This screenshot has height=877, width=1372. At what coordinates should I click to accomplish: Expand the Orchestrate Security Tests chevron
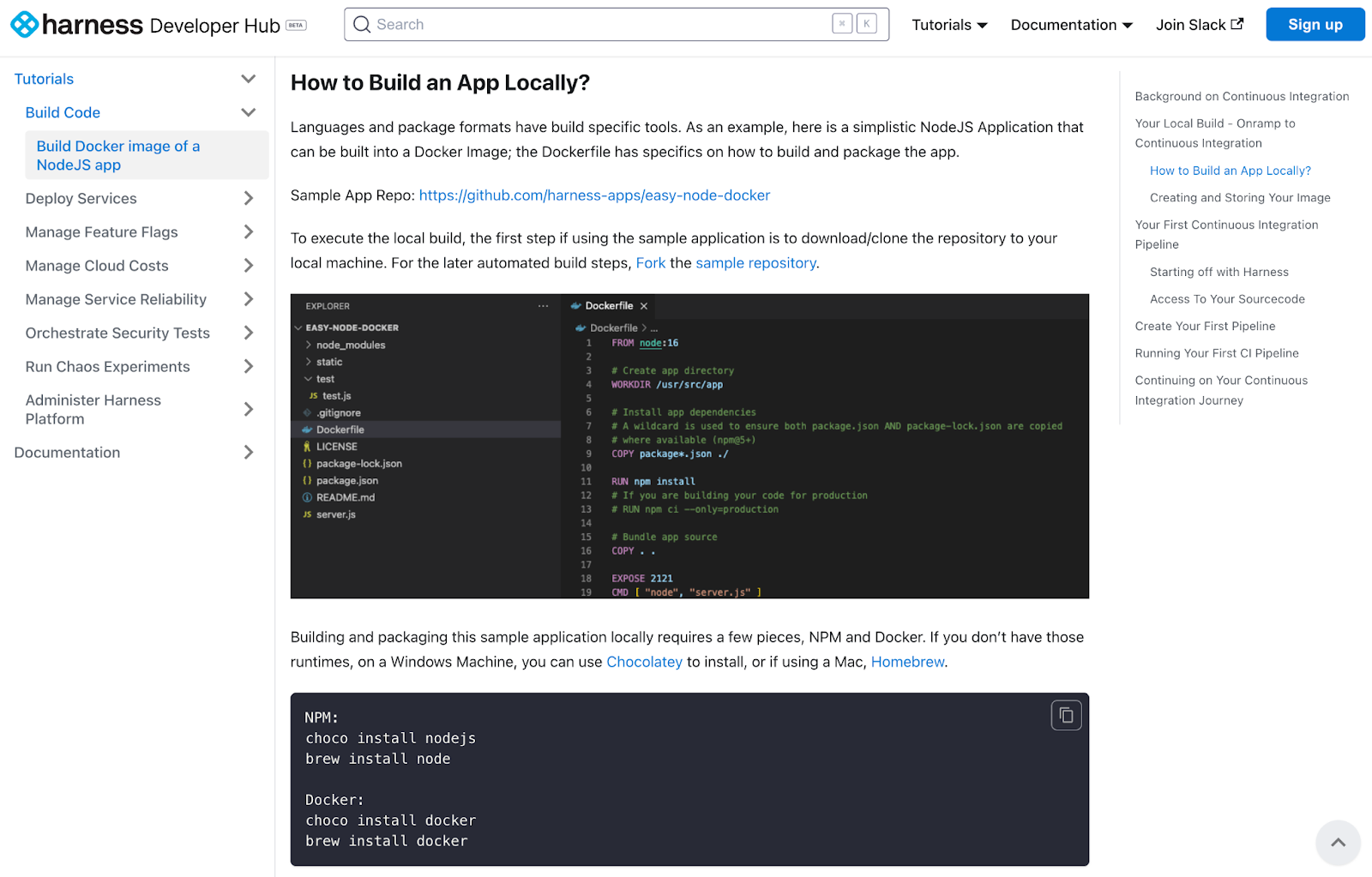point(249,333)
